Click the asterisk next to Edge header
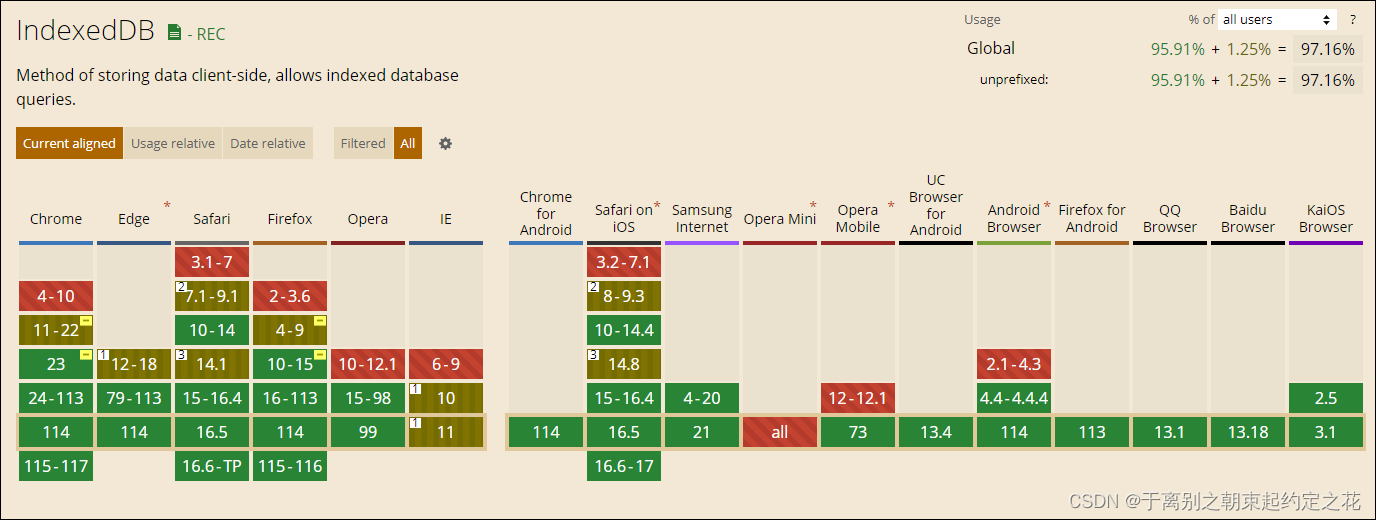1376x520 pixels. coord(167,206)
